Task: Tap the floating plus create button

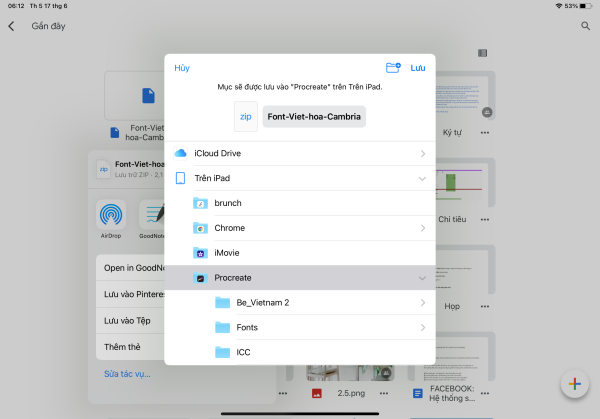Action: (x=574, y=384)
